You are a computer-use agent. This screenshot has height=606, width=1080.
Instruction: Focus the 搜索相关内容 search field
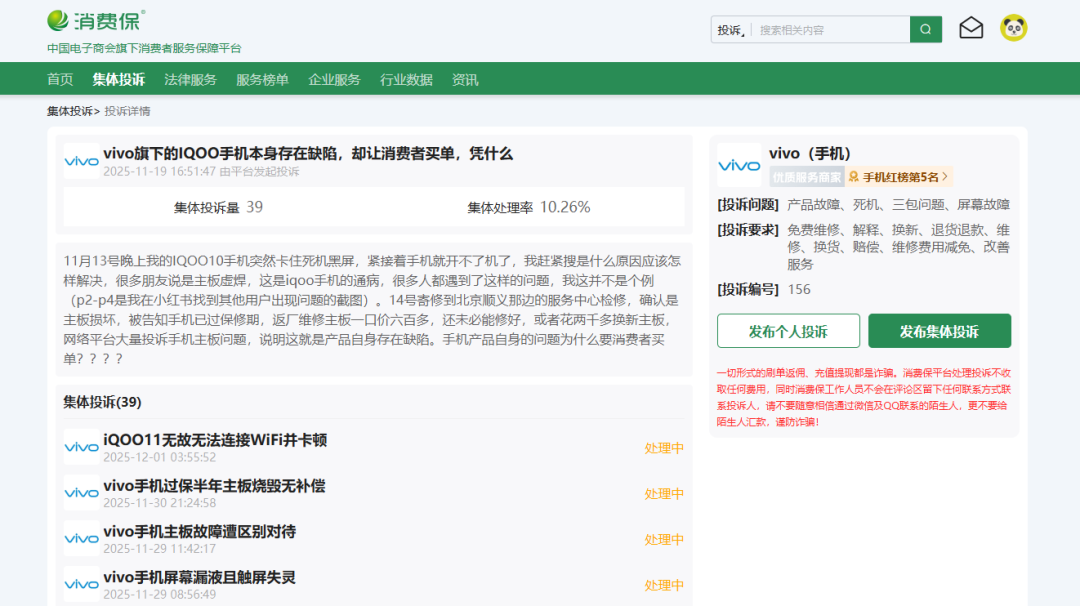[830, 30]
